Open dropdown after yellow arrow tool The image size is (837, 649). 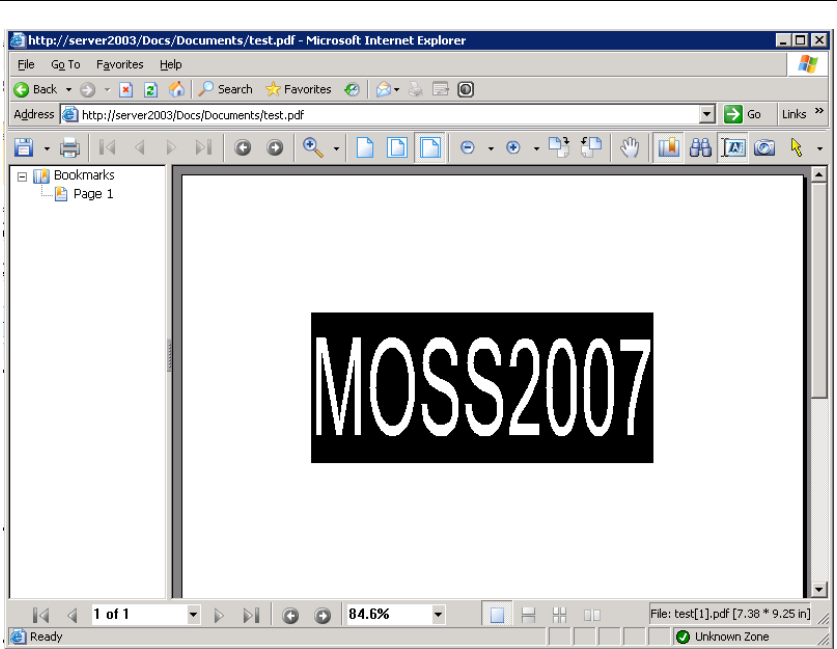[x=820, y=149]
